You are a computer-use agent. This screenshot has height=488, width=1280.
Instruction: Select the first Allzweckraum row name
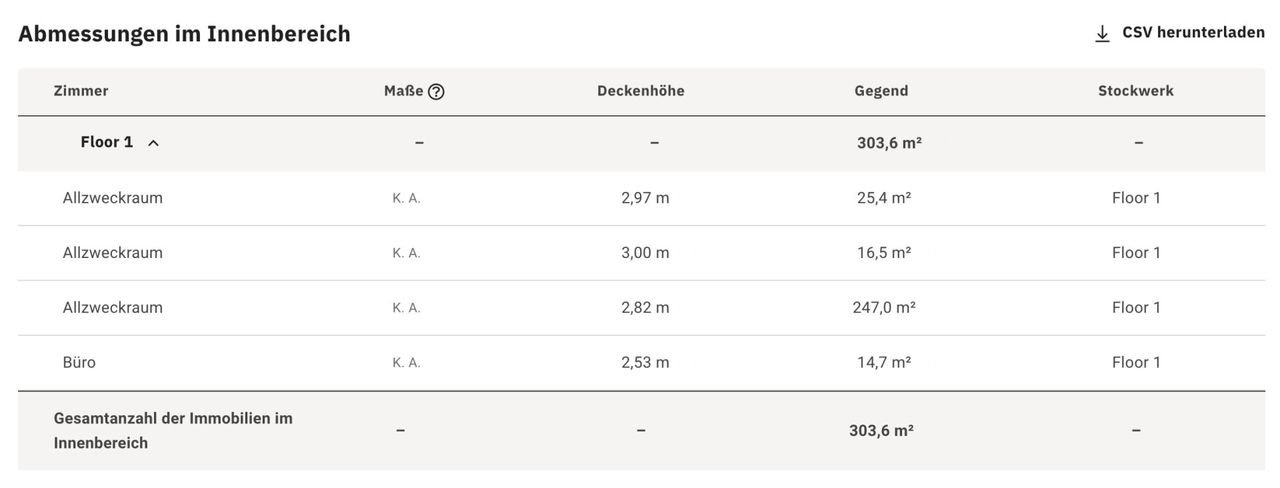click(x=113, y=198)
